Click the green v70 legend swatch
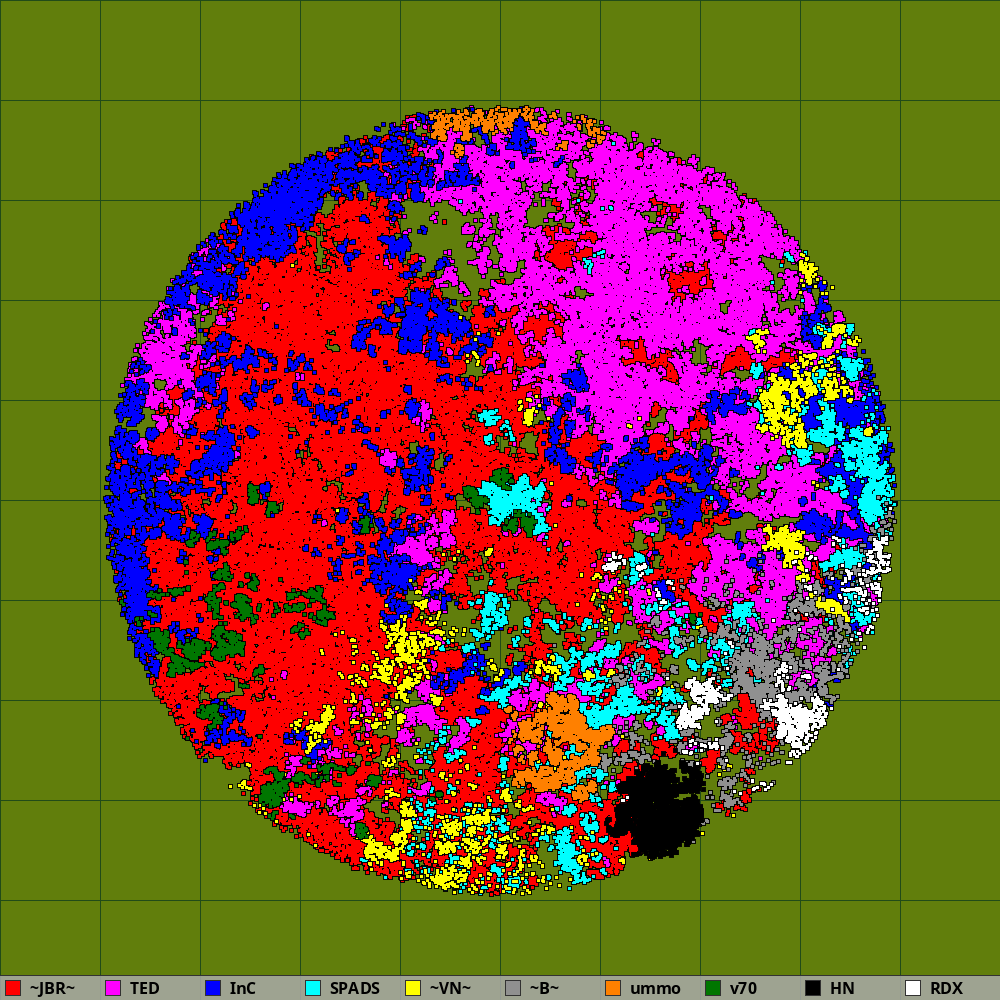Screen dimensions: 1000x1000 pos(713,988)
